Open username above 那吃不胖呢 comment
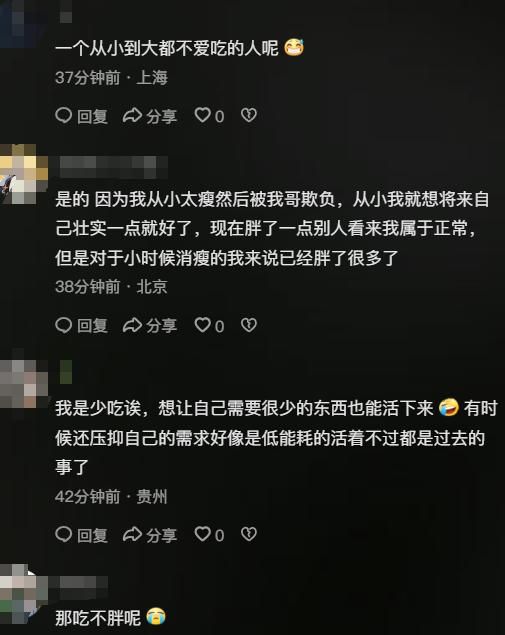Image resolution: width=505 pixels, height=635 pixels. point(83,587)
